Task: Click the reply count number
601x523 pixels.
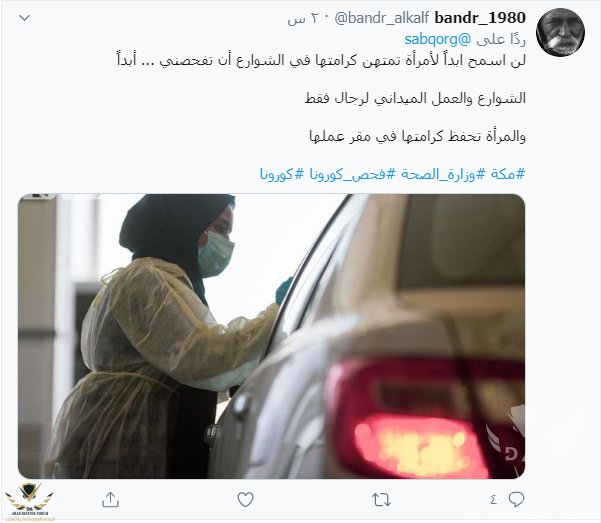Action: click(493, 500)
